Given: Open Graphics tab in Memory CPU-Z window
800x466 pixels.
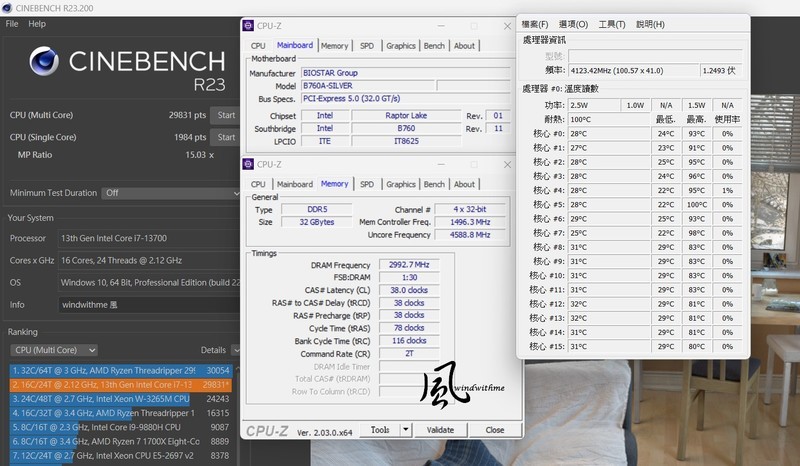Looking at the screenshot, I should (x=401, y=184).
